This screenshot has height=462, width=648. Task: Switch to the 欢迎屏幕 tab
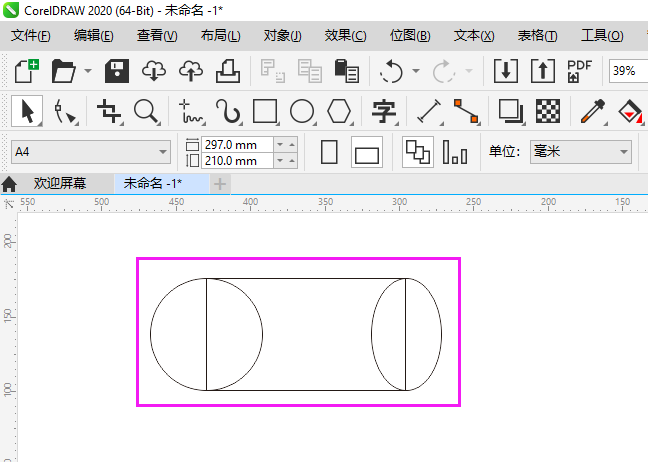(x=60, y=183)
